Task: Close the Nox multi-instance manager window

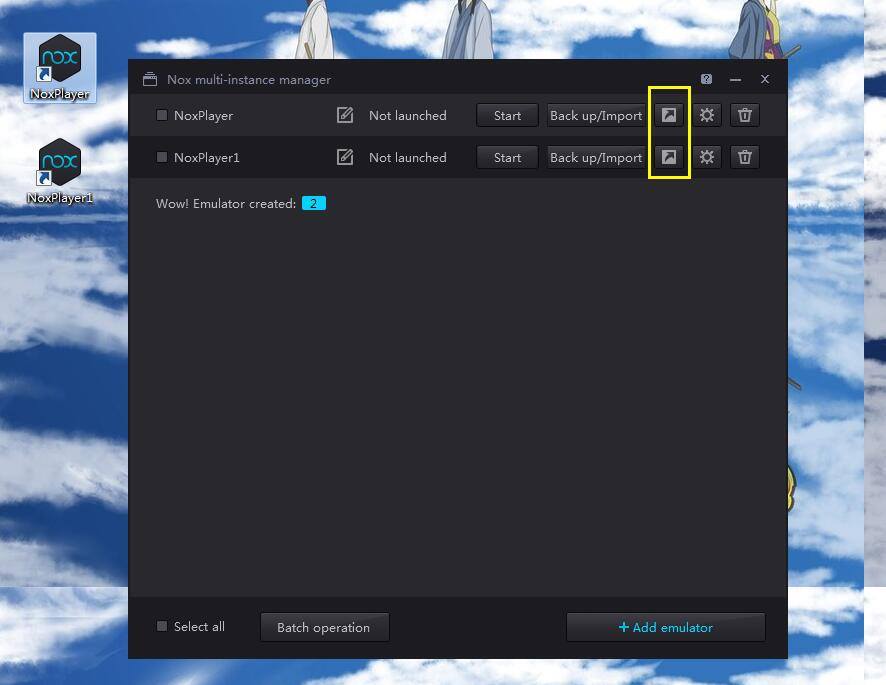Action: pos(765,79)
